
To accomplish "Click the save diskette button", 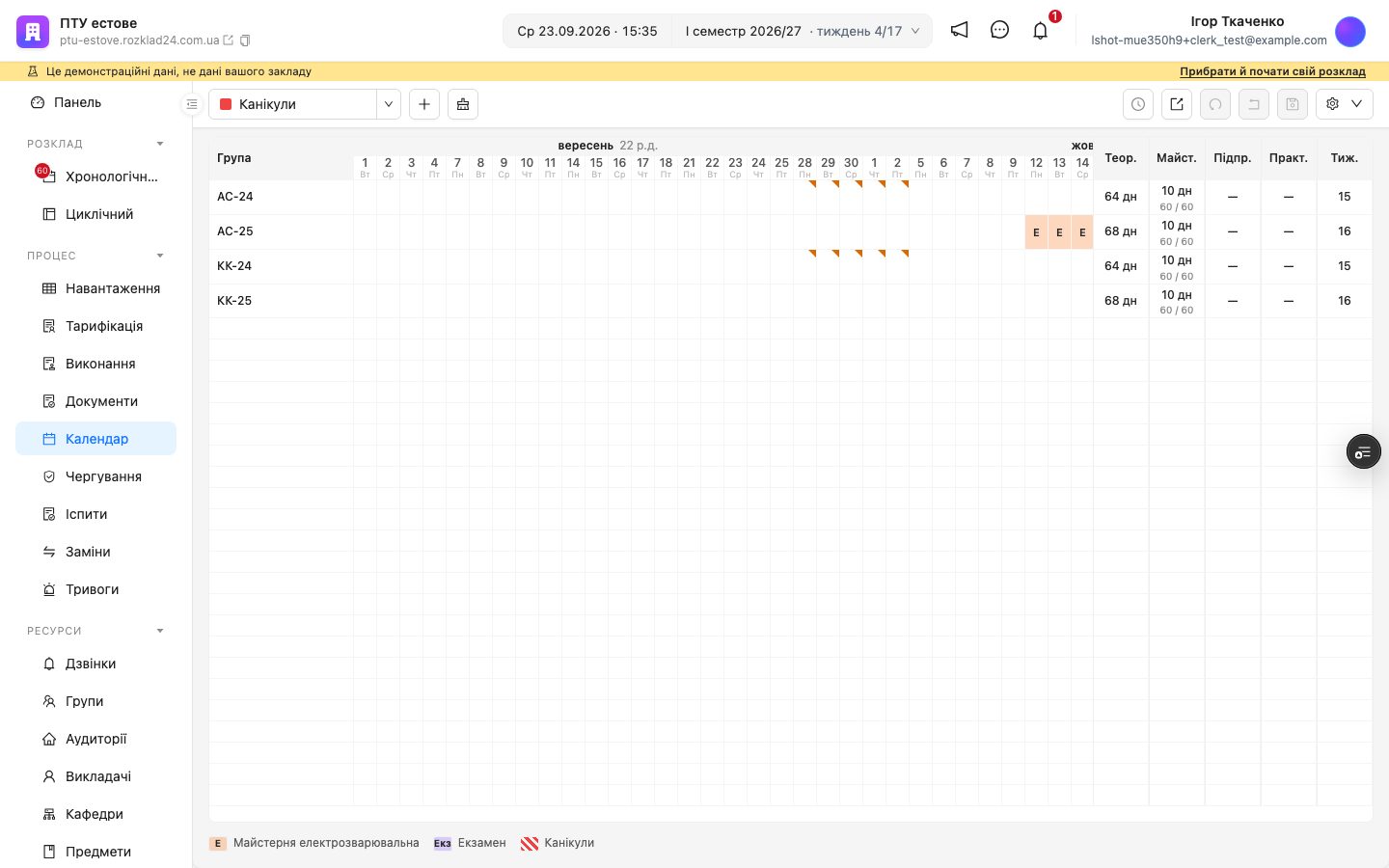I will click(x=1293, y=104).
